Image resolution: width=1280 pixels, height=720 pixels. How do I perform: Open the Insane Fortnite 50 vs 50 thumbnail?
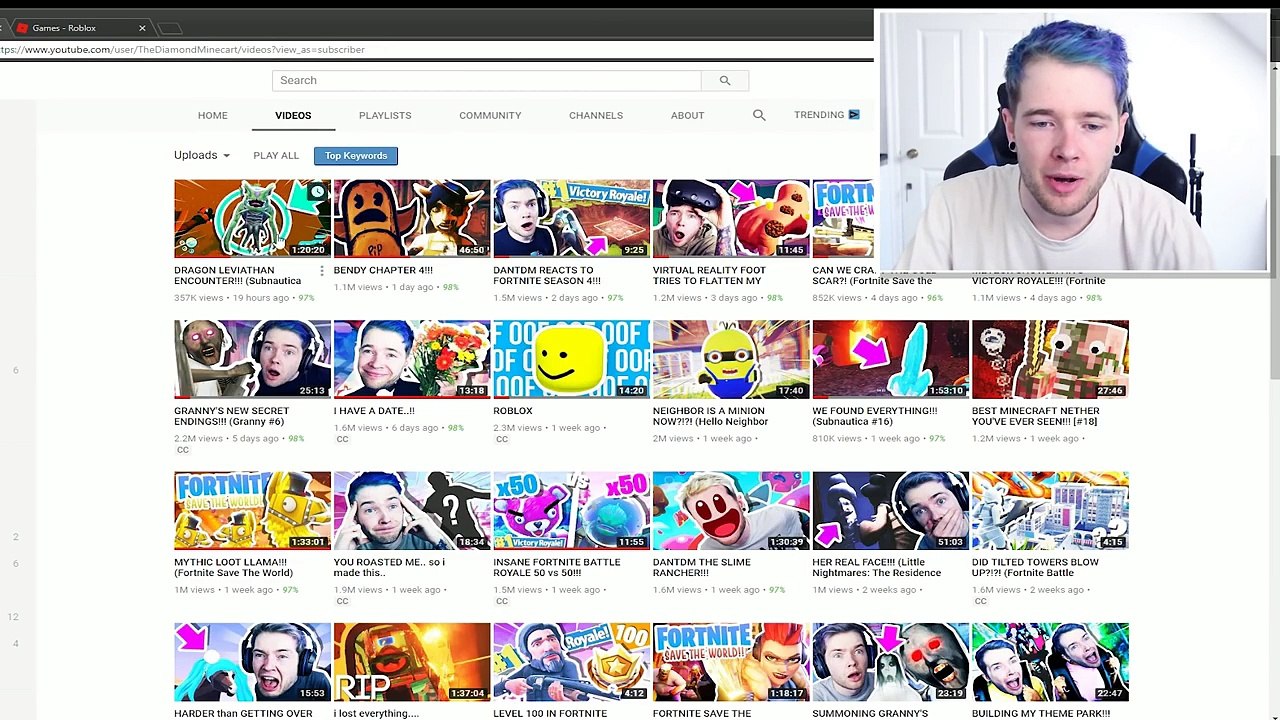pos(571,511)
